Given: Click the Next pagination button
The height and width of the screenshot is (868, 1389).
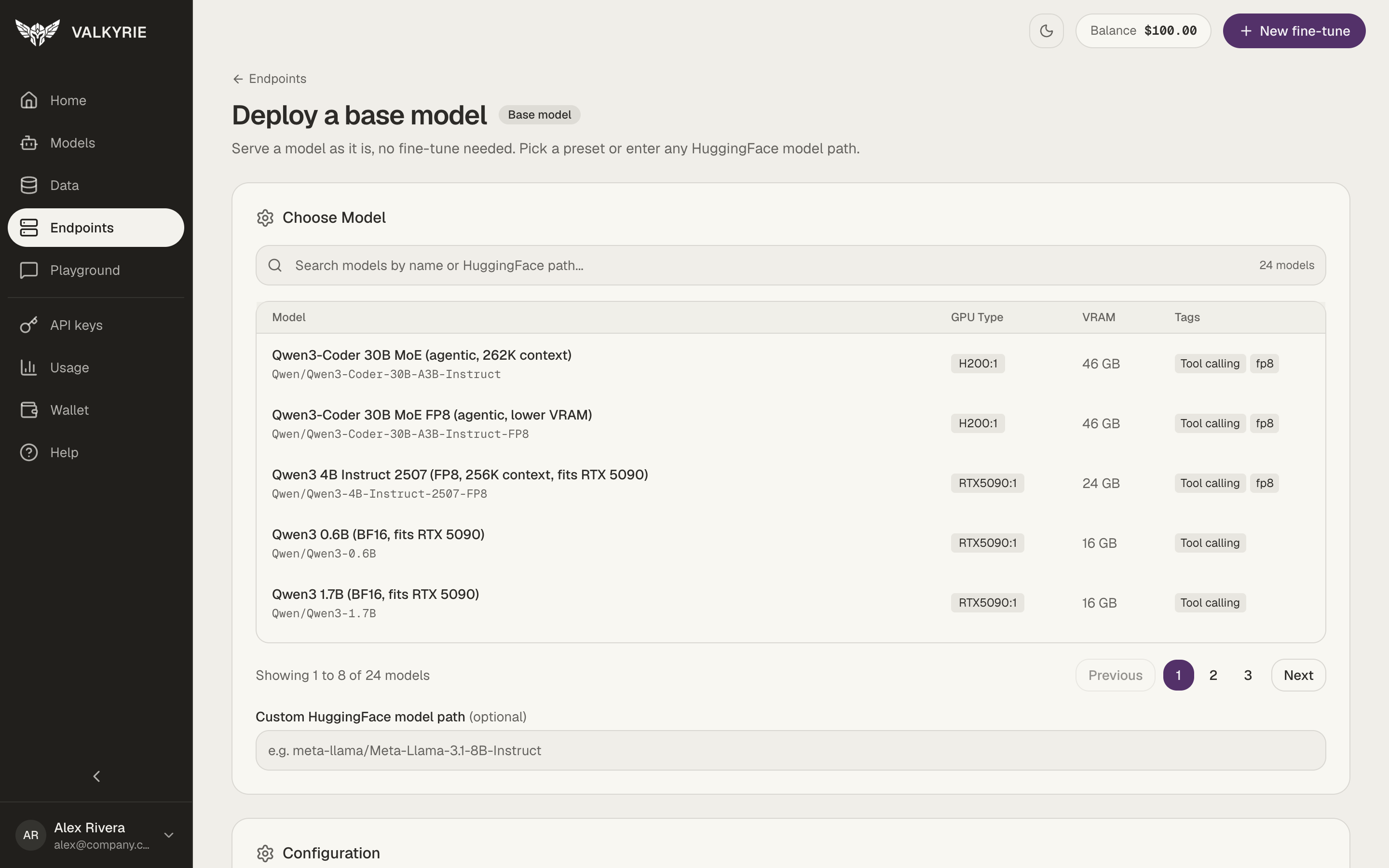Looking at the screenshot, I should 1298,675.
